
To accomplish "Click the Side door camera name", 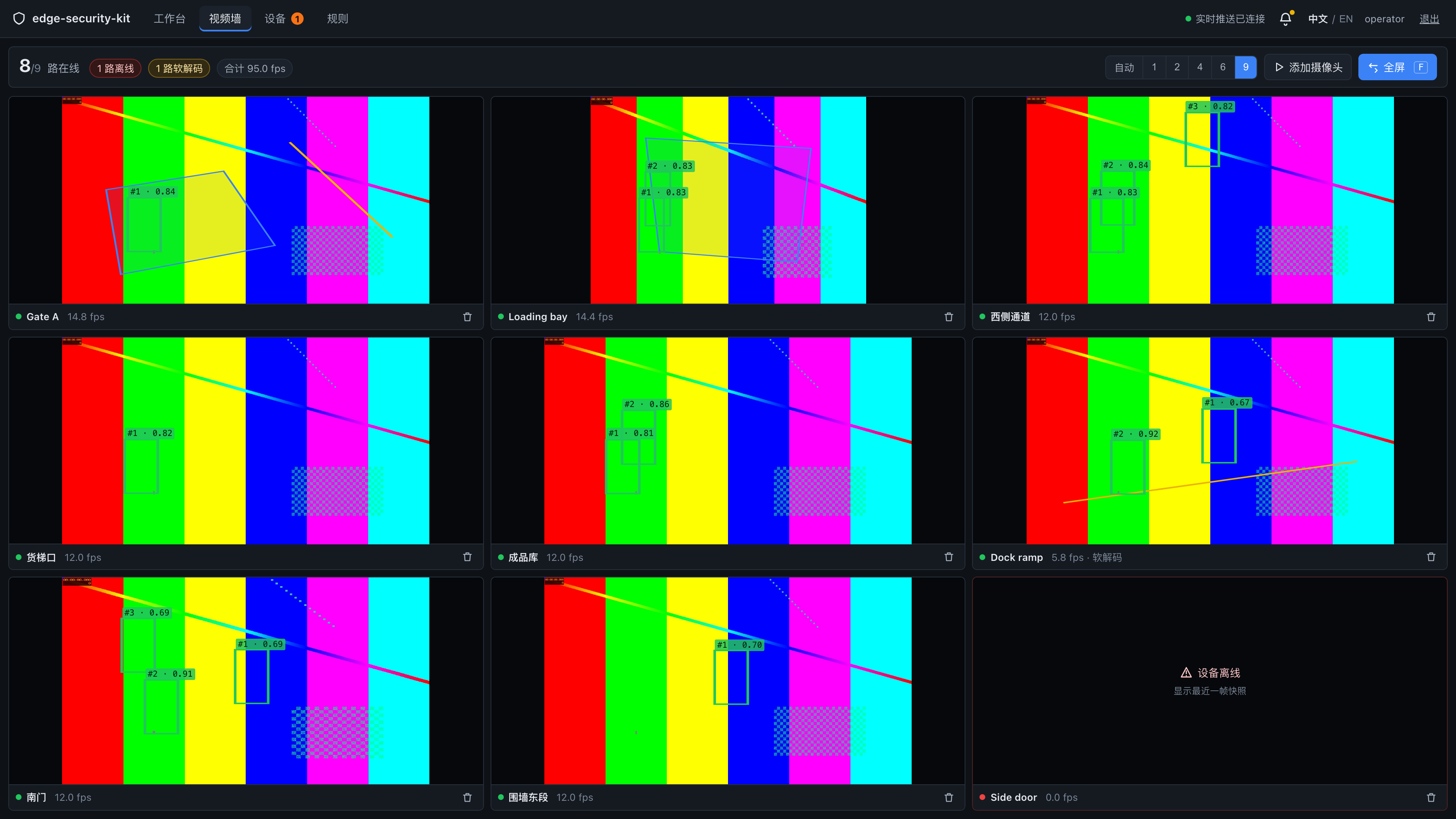I will (1013, 797).
